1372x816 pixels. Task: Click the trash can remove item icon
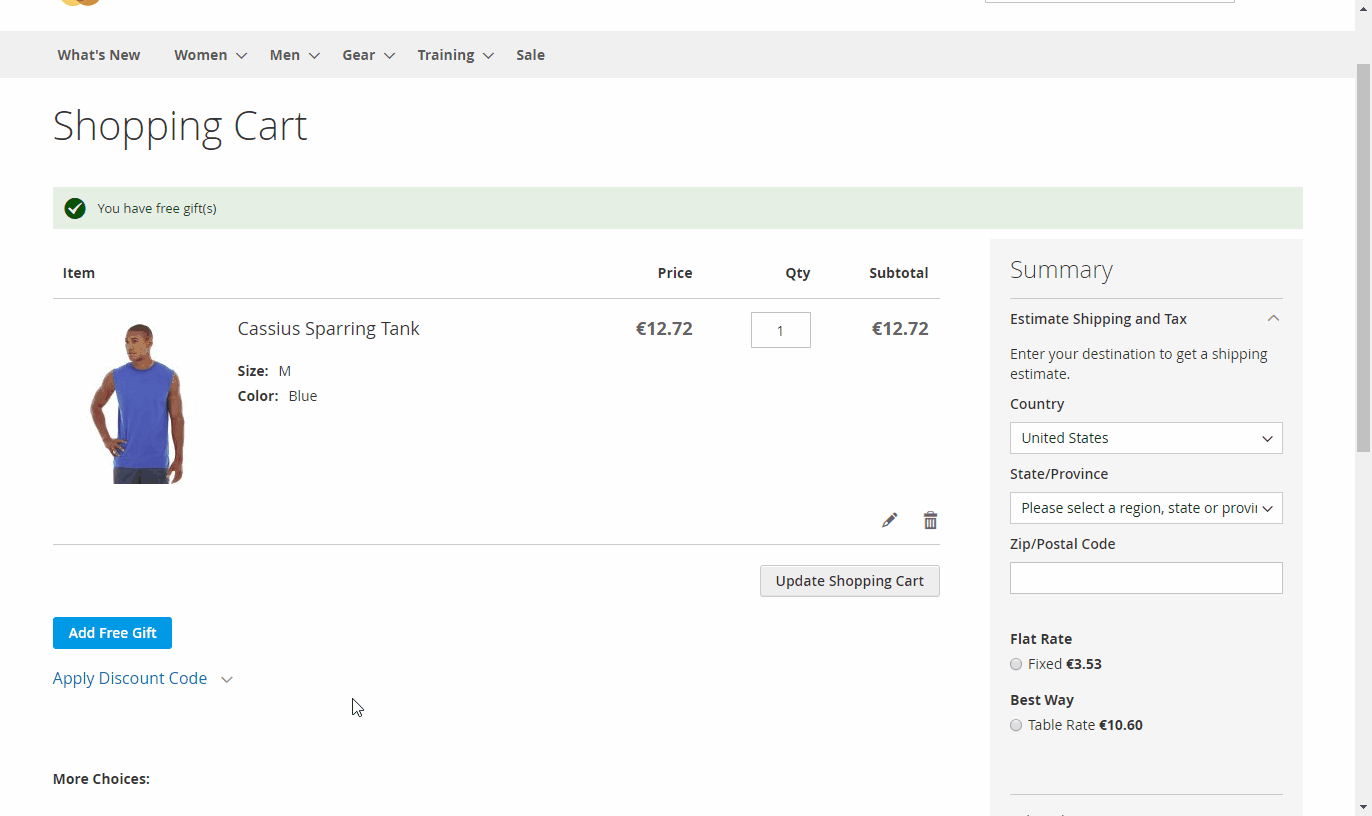click(930, 520)
